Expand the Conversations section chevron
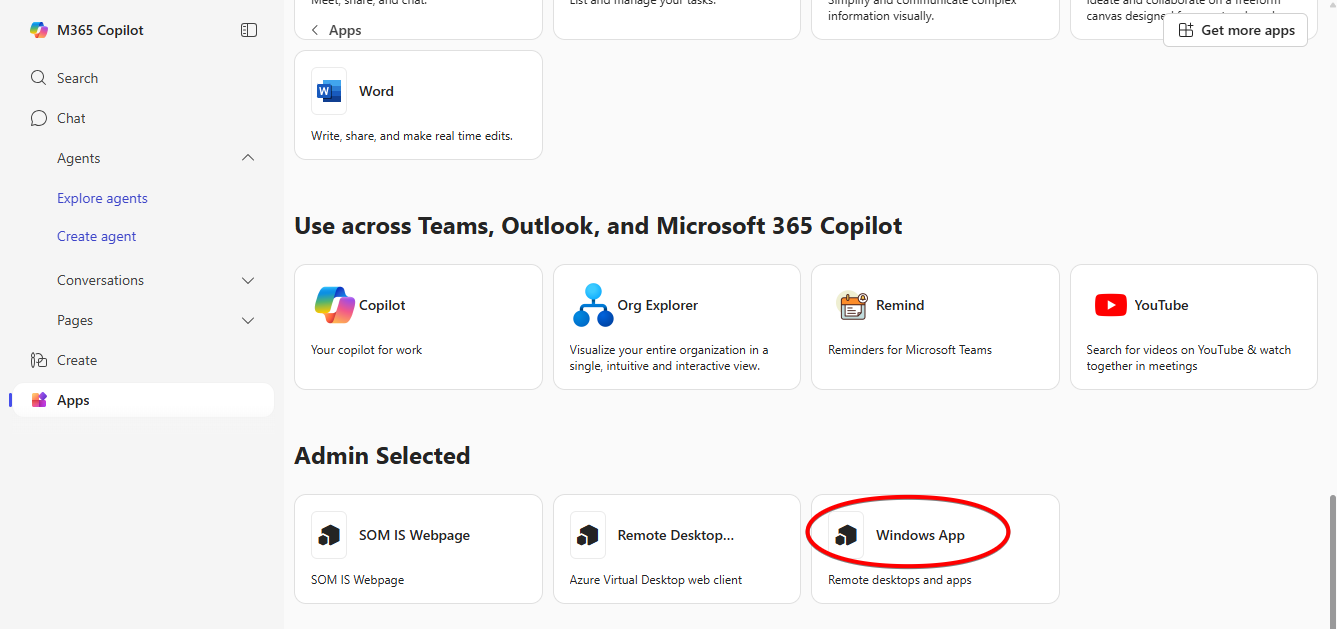Viewport: 1337px width, 629px height. [x=248, y=281]
